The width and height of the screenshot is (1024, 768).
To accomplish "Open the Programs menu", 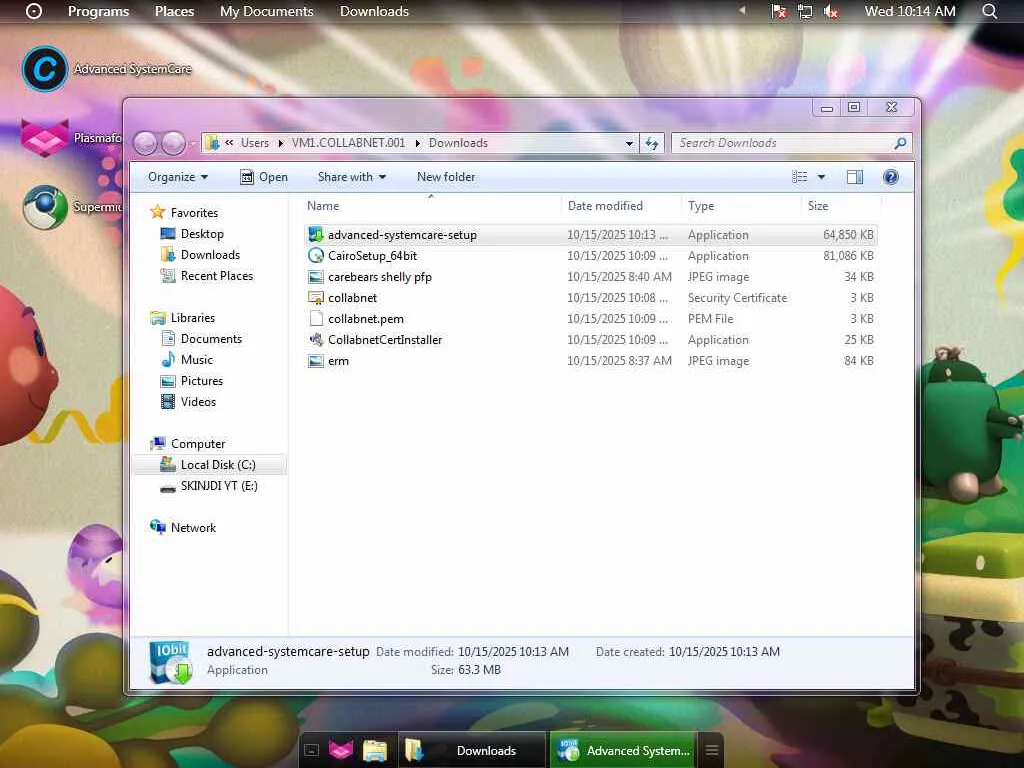I will tap(99, 11).
